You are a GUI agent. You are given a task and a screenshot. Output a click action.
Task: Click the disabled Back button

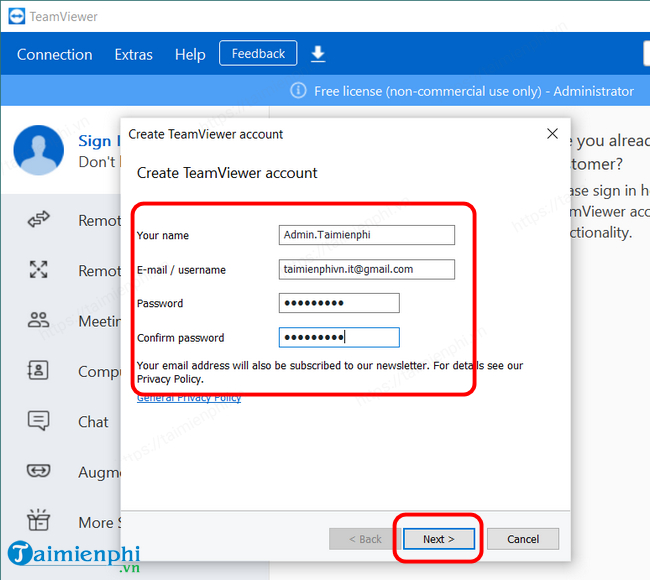point(365,539)
